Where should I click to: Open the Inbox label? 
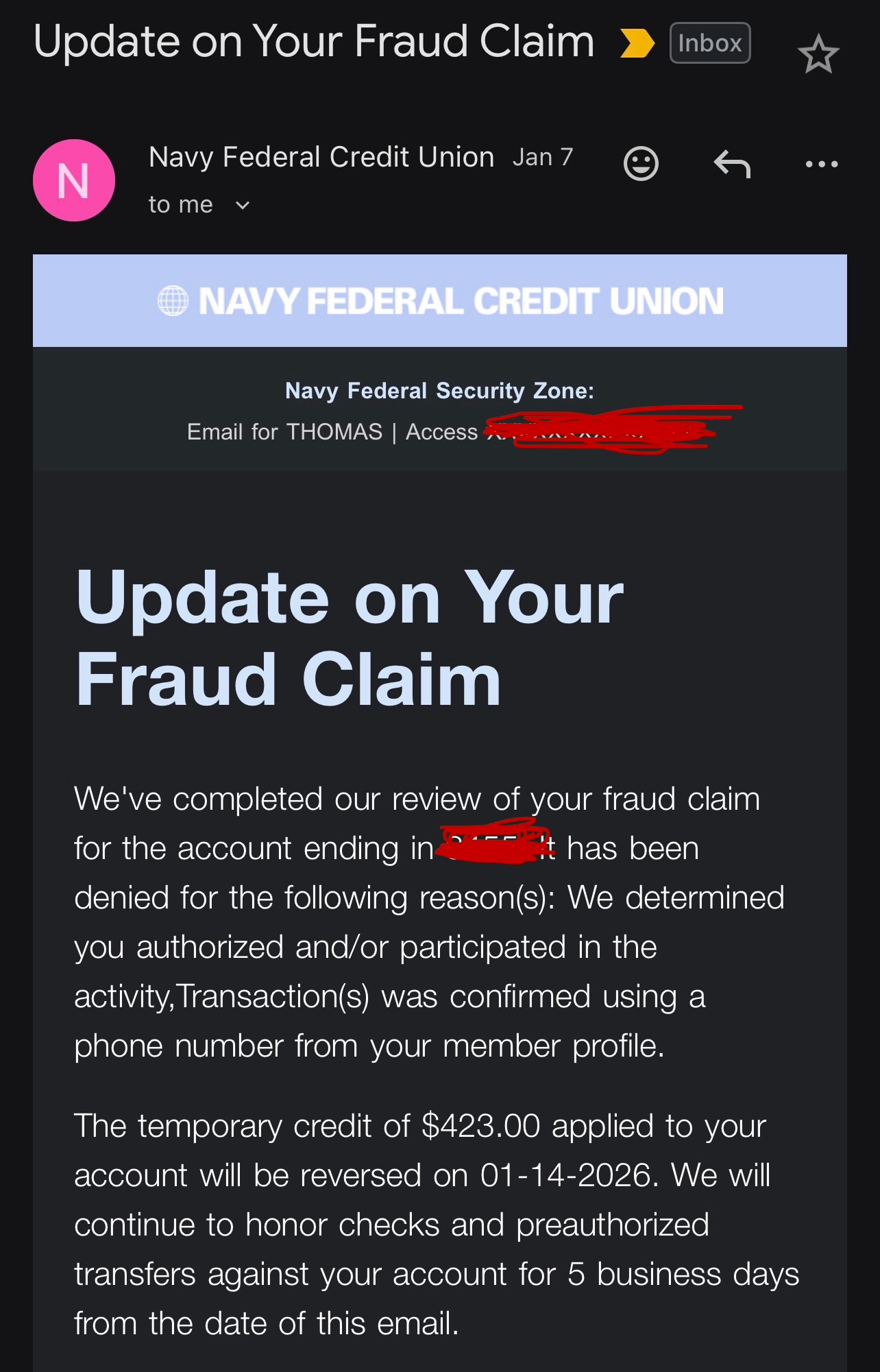pyautogui.click(x=709, y=43)
